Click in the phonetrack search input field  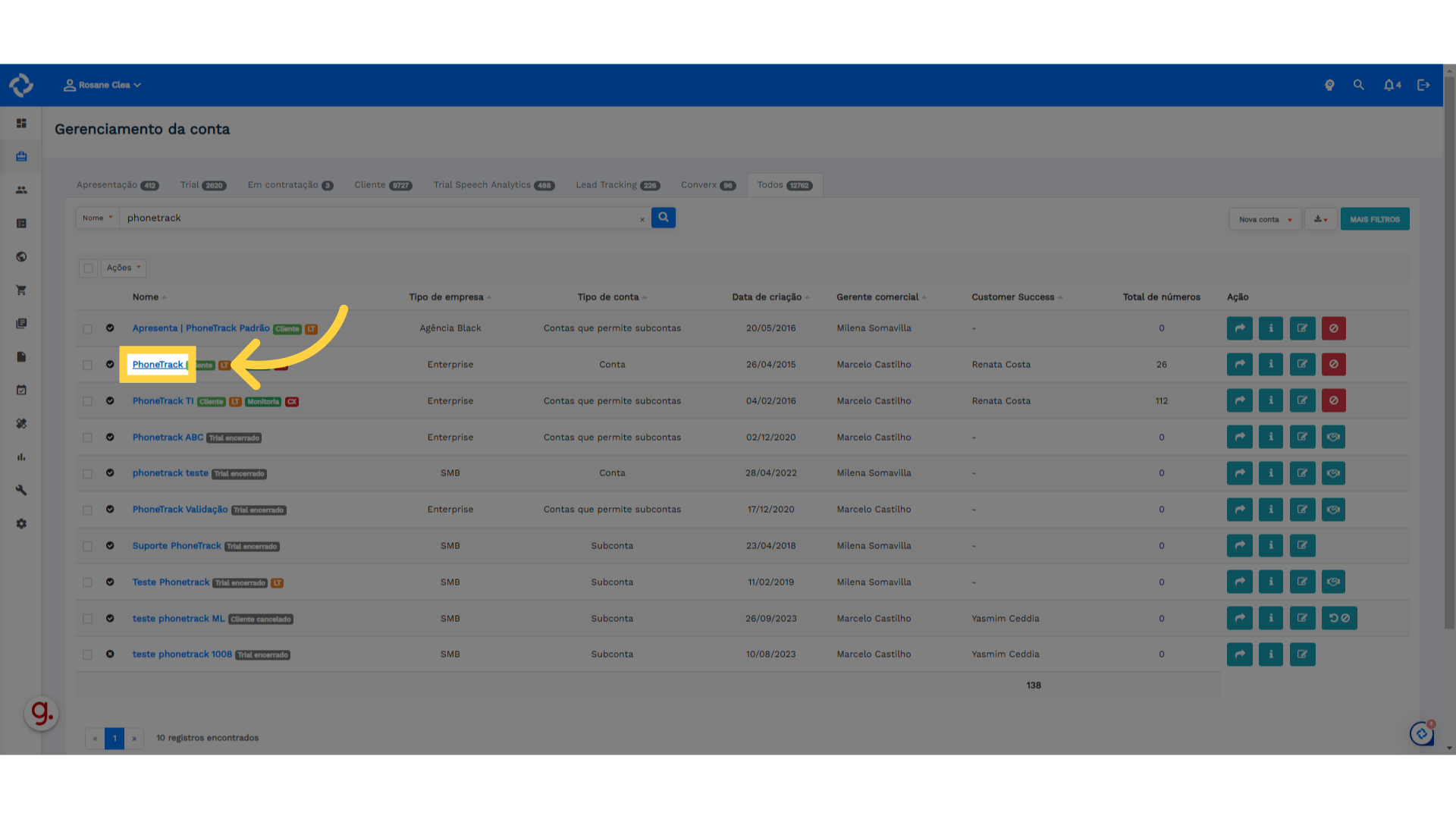click(379, 218)
